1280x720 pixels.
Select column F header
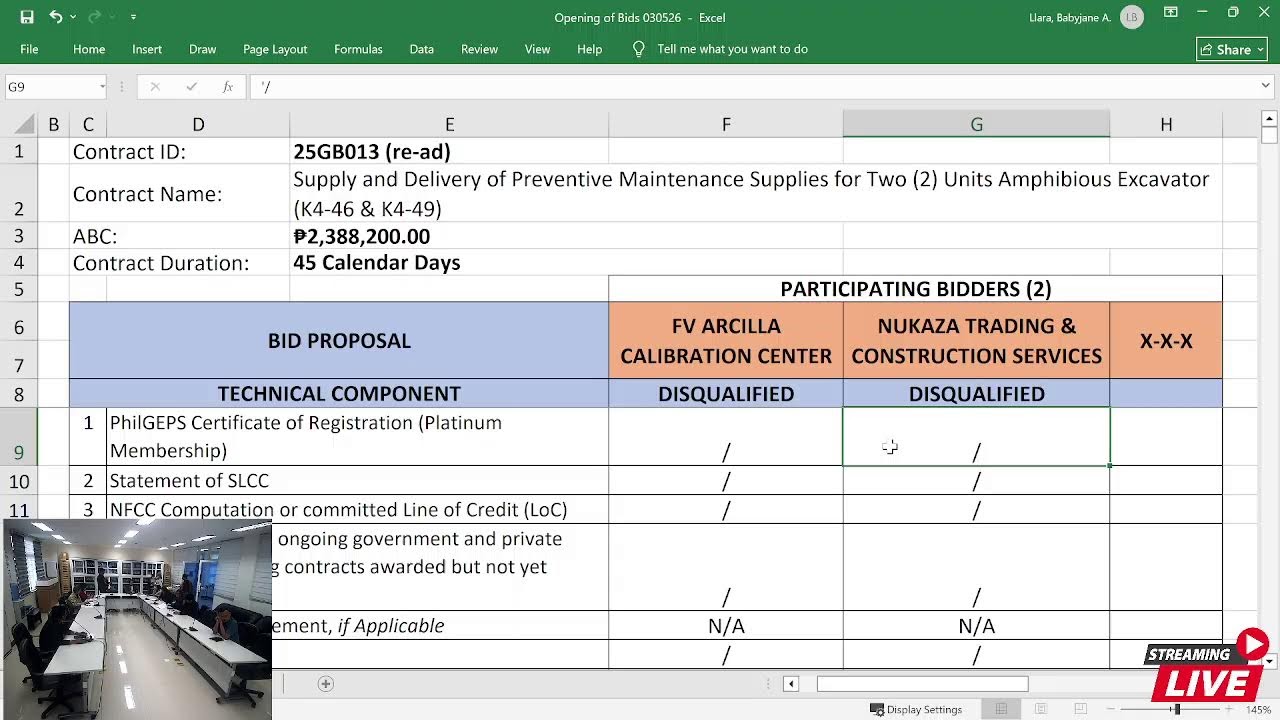click(726, 124)
